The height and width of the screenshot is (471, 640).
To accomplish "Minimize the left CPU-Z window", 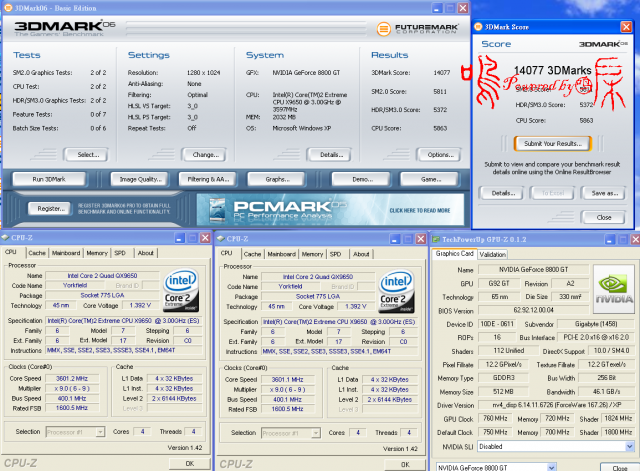I will pyautogui.click(x=179, y=238).
